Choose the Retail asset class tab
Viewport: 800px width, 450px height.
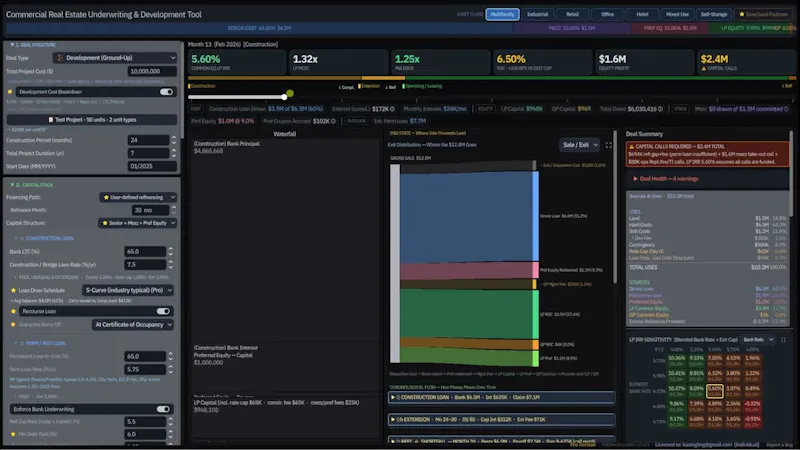pos(572,14)
